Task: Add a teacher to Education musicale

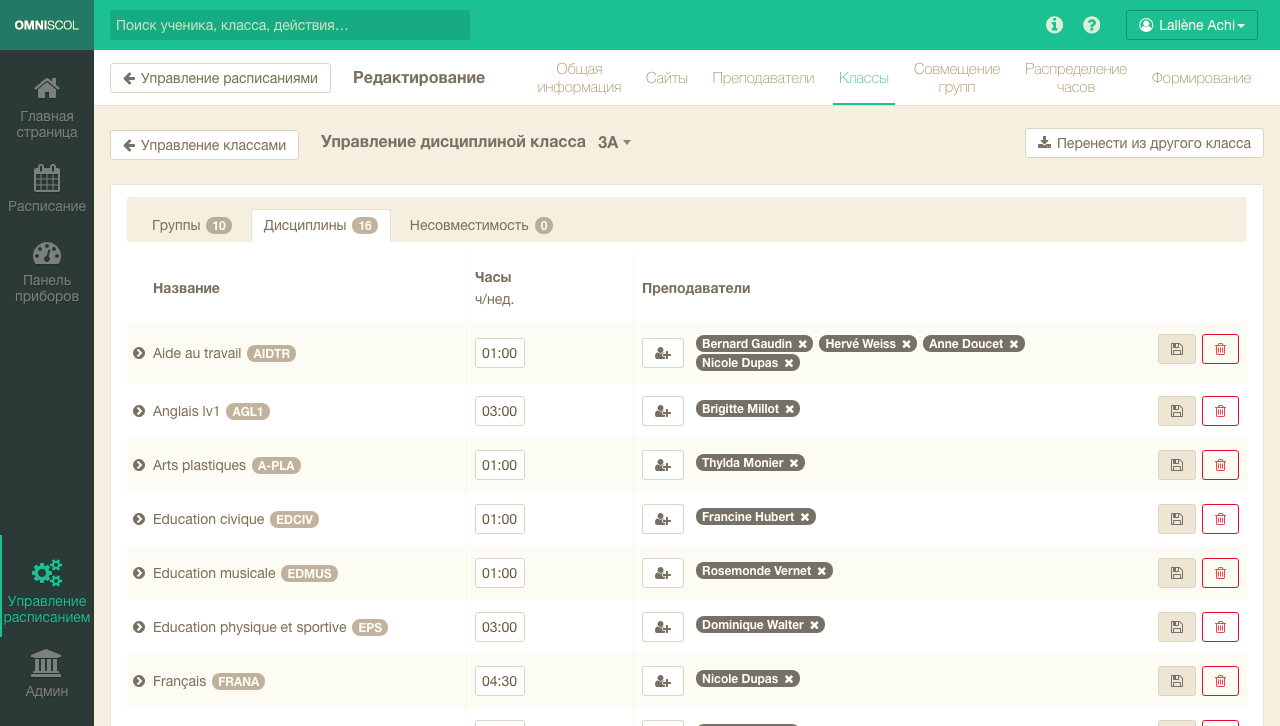Action: pyautogui.click(x=662, y=573)
